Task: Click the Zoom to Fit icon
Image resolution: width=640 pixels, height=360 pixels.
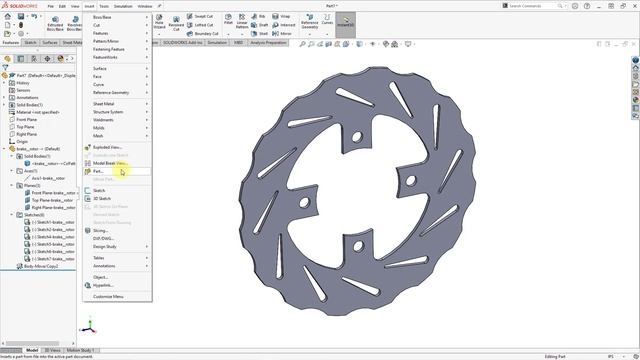Action: [302, 44]
